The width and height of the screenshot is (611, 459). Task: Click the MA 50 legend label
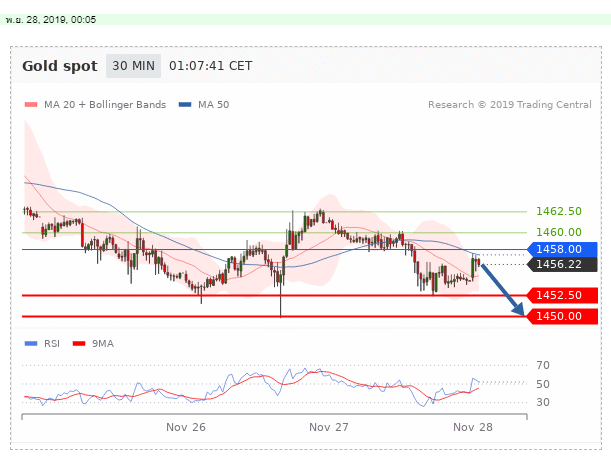pyautogui.click(x=214, y=104)
